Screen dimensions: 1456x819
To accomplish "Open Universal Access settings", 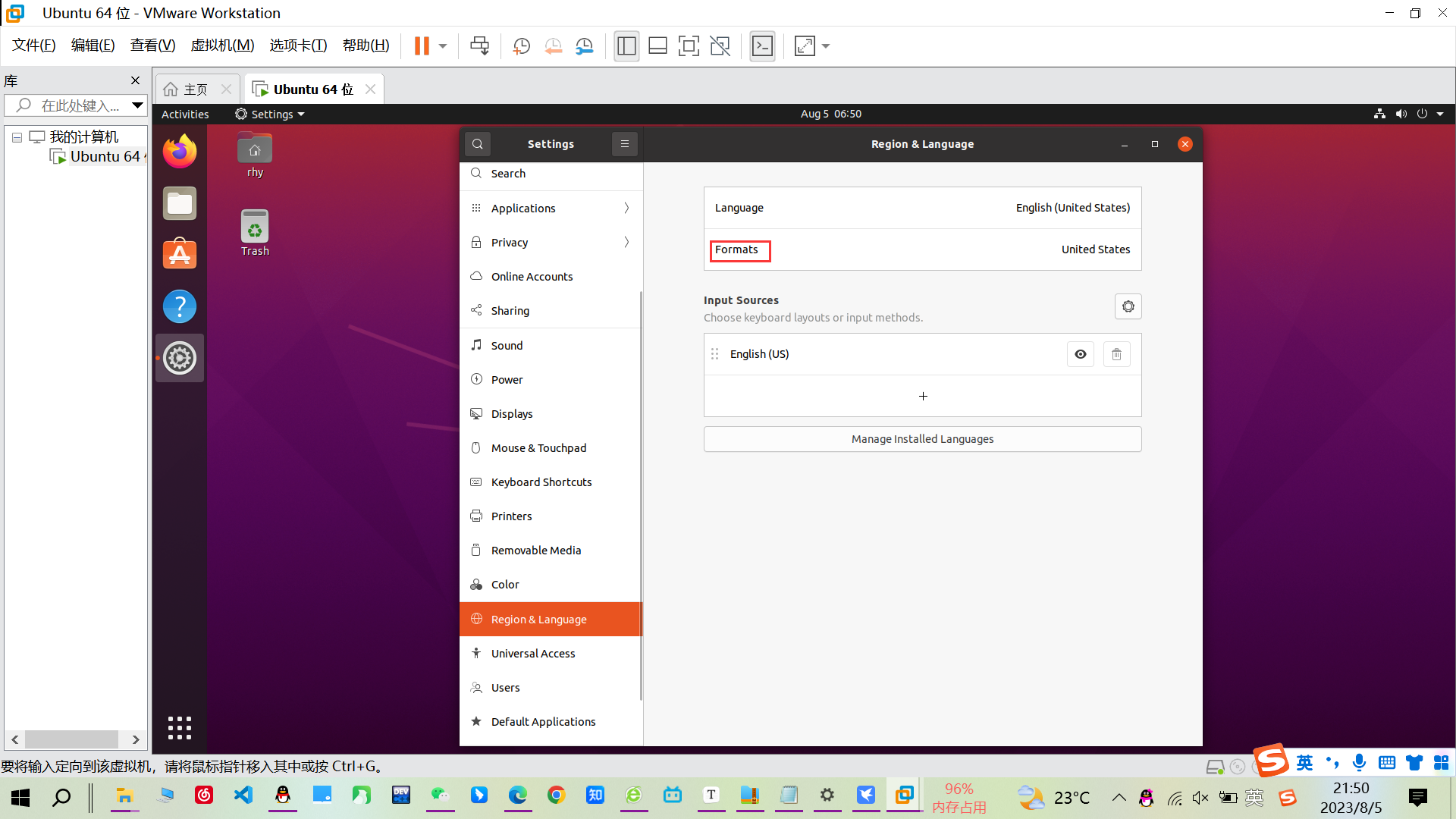I will pyautogui.click(x=551, y=653).
